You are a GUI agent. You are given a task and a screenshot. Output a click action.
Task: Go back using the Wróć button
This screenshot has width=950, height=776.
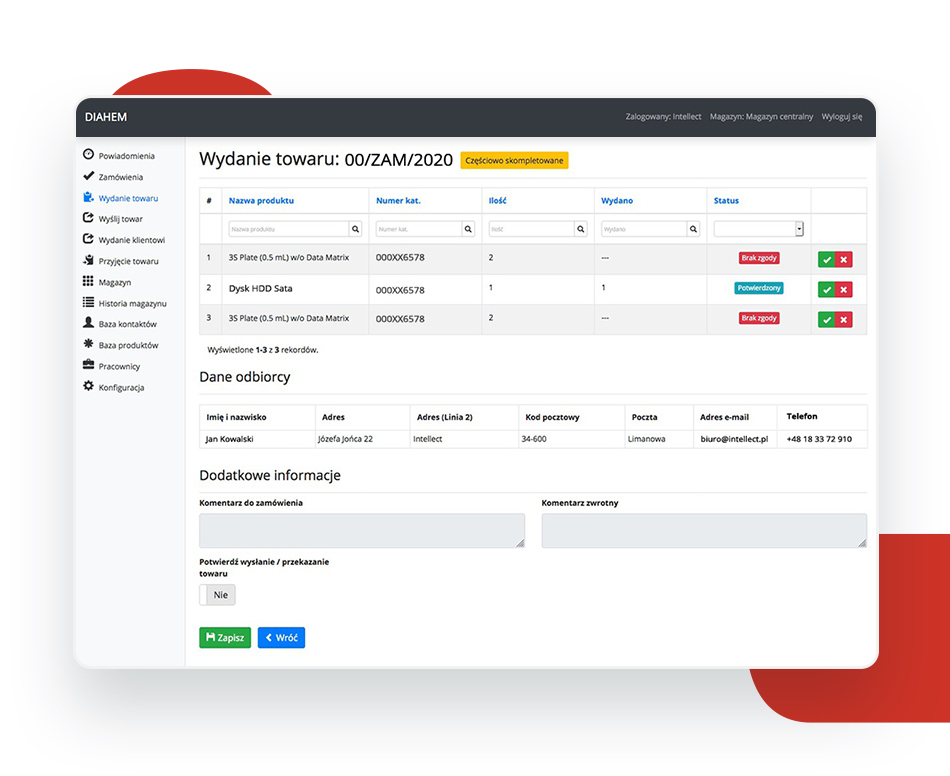281,637
